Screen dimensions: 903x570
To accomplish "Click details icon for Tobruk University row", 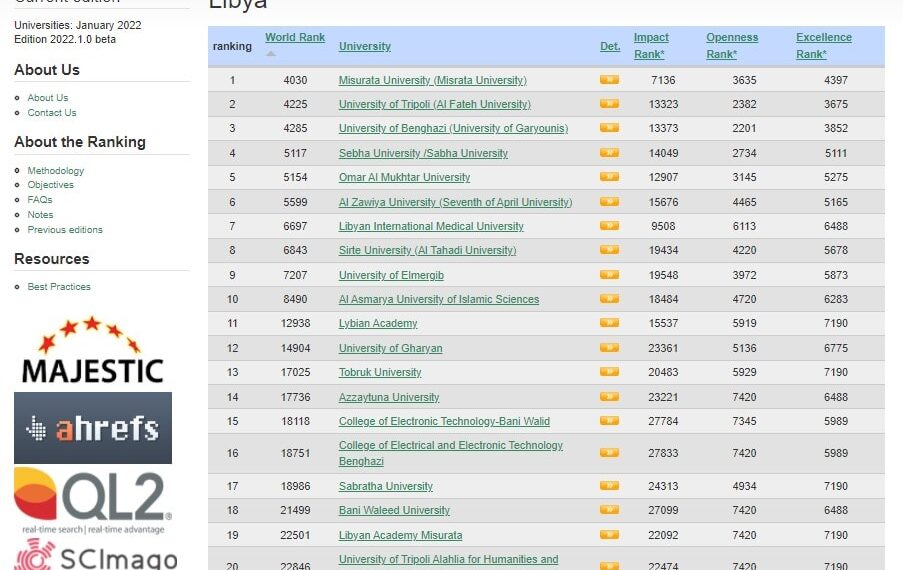I will pyautogui.click(x=609, y=372).
